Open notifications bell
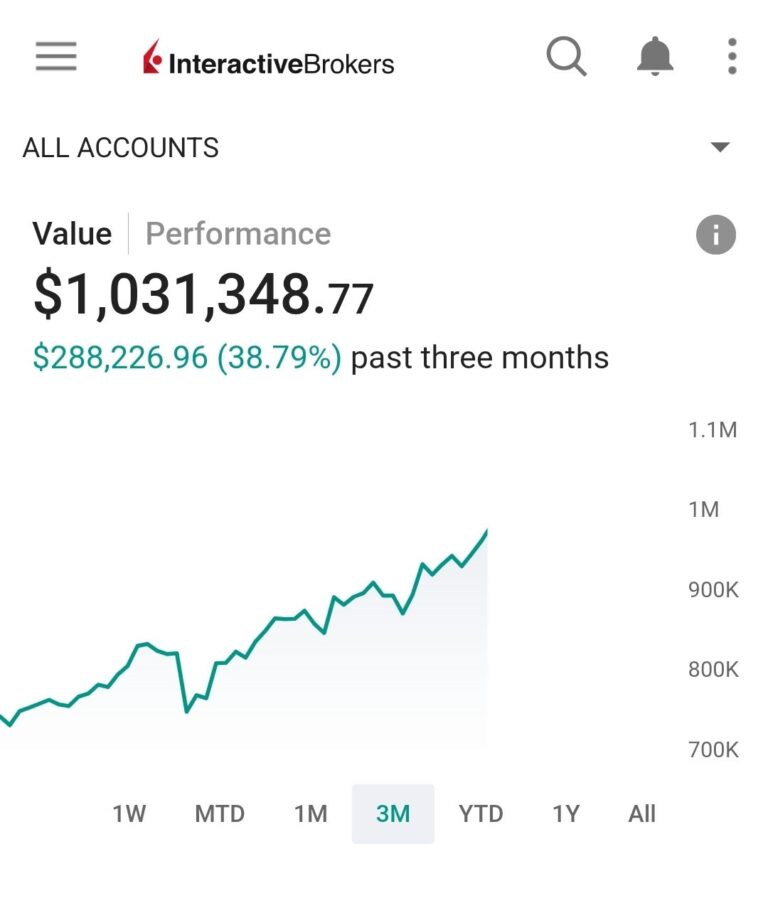Viewport: 768px width, 908px height. pyautogui.click(x=656, y=57)
